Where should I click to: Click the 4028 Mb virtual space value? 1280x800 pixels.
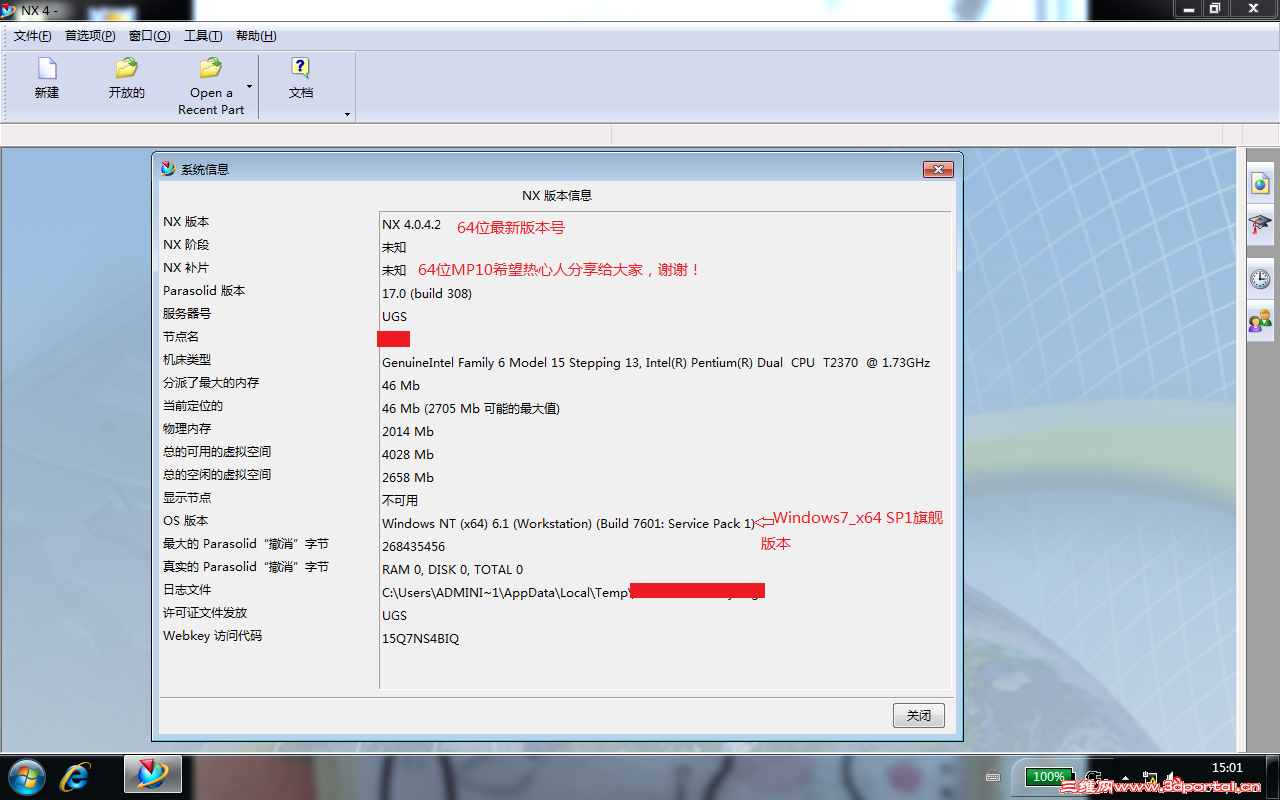click(x=408, y=455)
